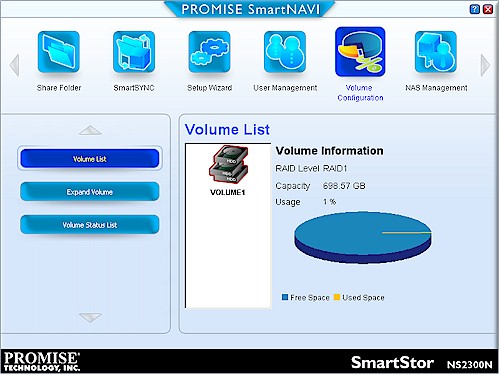500x375 pixels.
Task: Click the User Management label
Action: (x=285, y=88)
